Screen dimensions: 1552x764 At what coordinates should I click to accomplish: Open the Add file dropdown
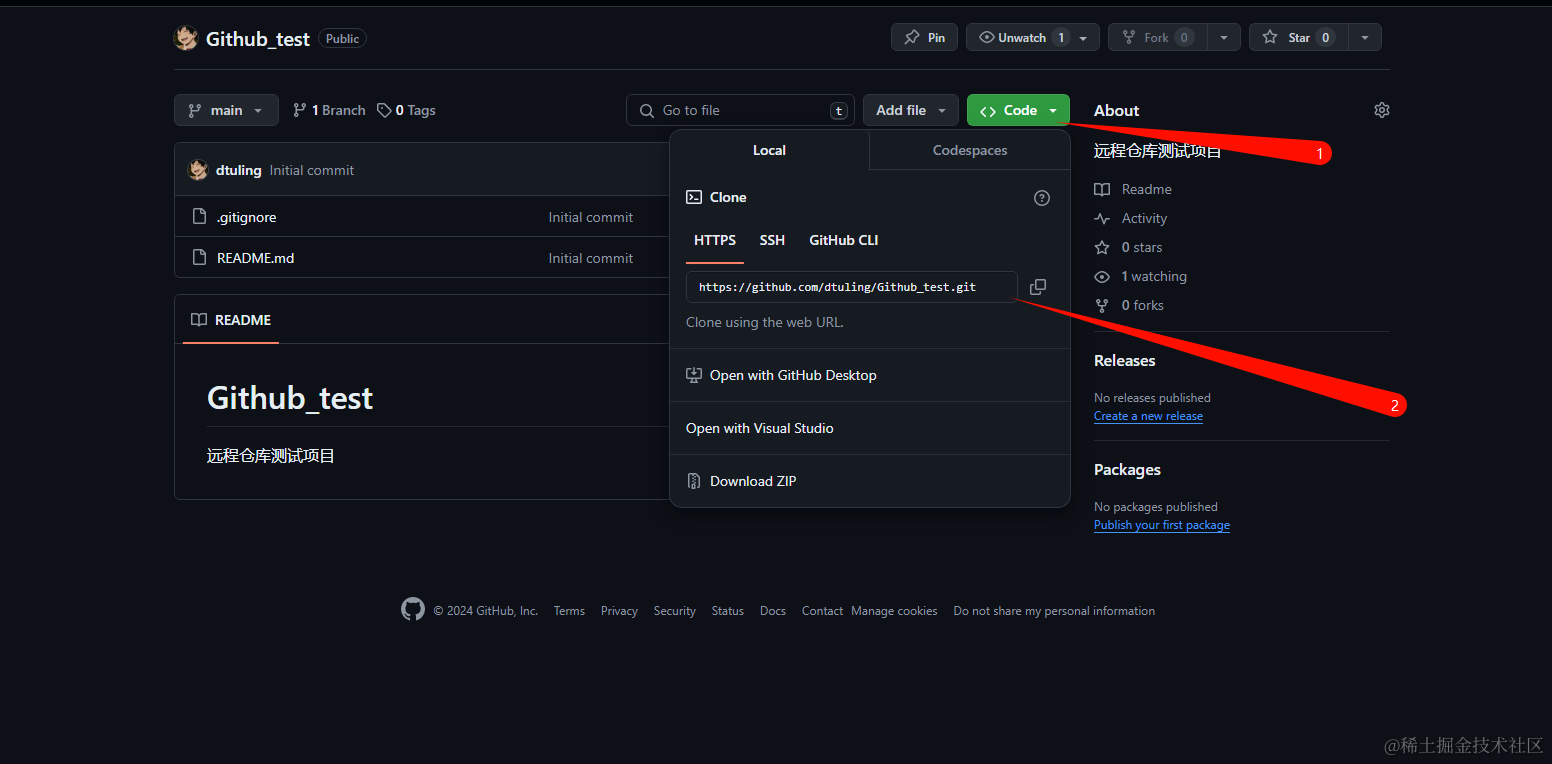pos(911,110)
